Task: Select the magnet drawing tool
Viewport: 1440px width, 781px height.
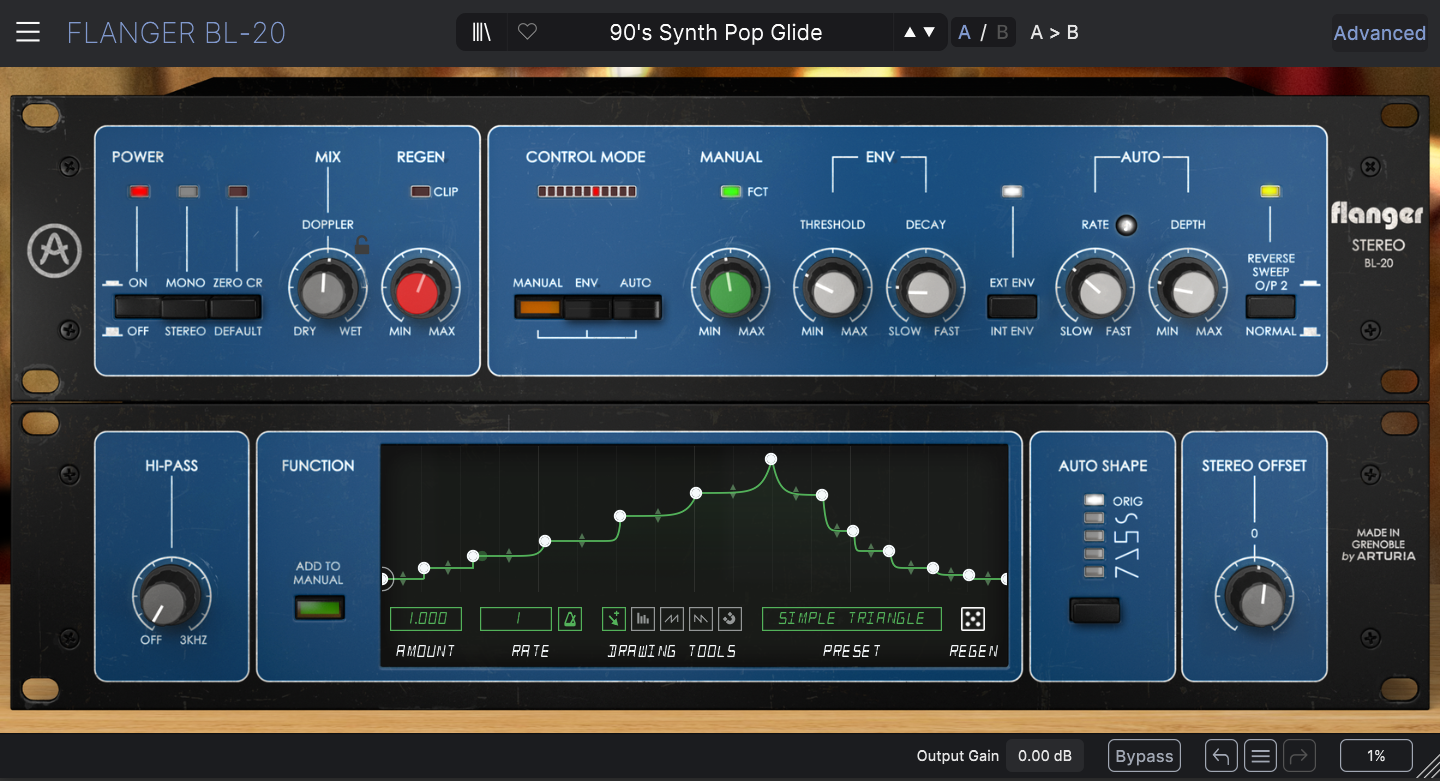Action: [730, 619]
